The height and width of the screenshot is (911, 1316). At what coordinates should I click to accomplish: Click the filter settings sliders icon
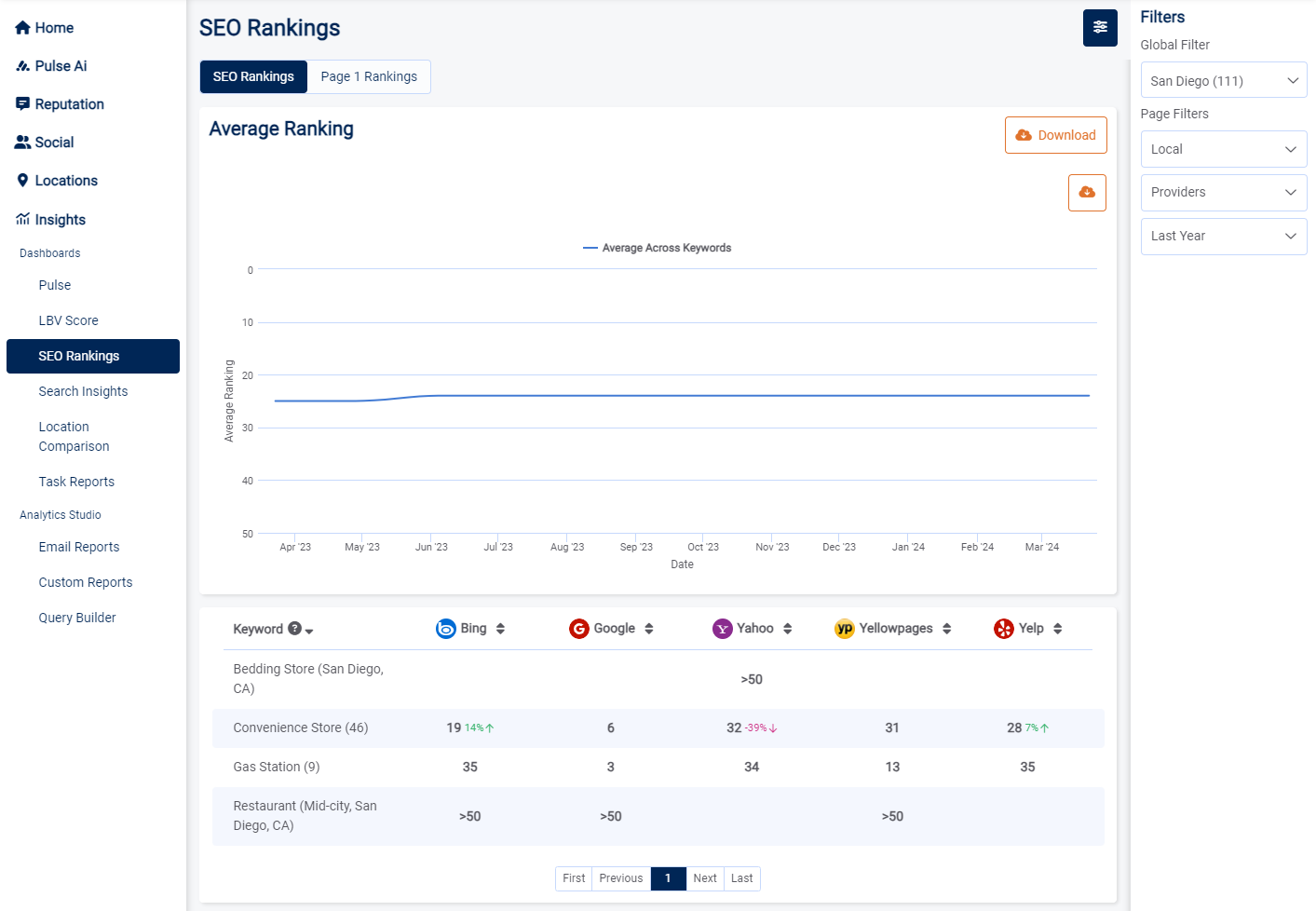1100,28
